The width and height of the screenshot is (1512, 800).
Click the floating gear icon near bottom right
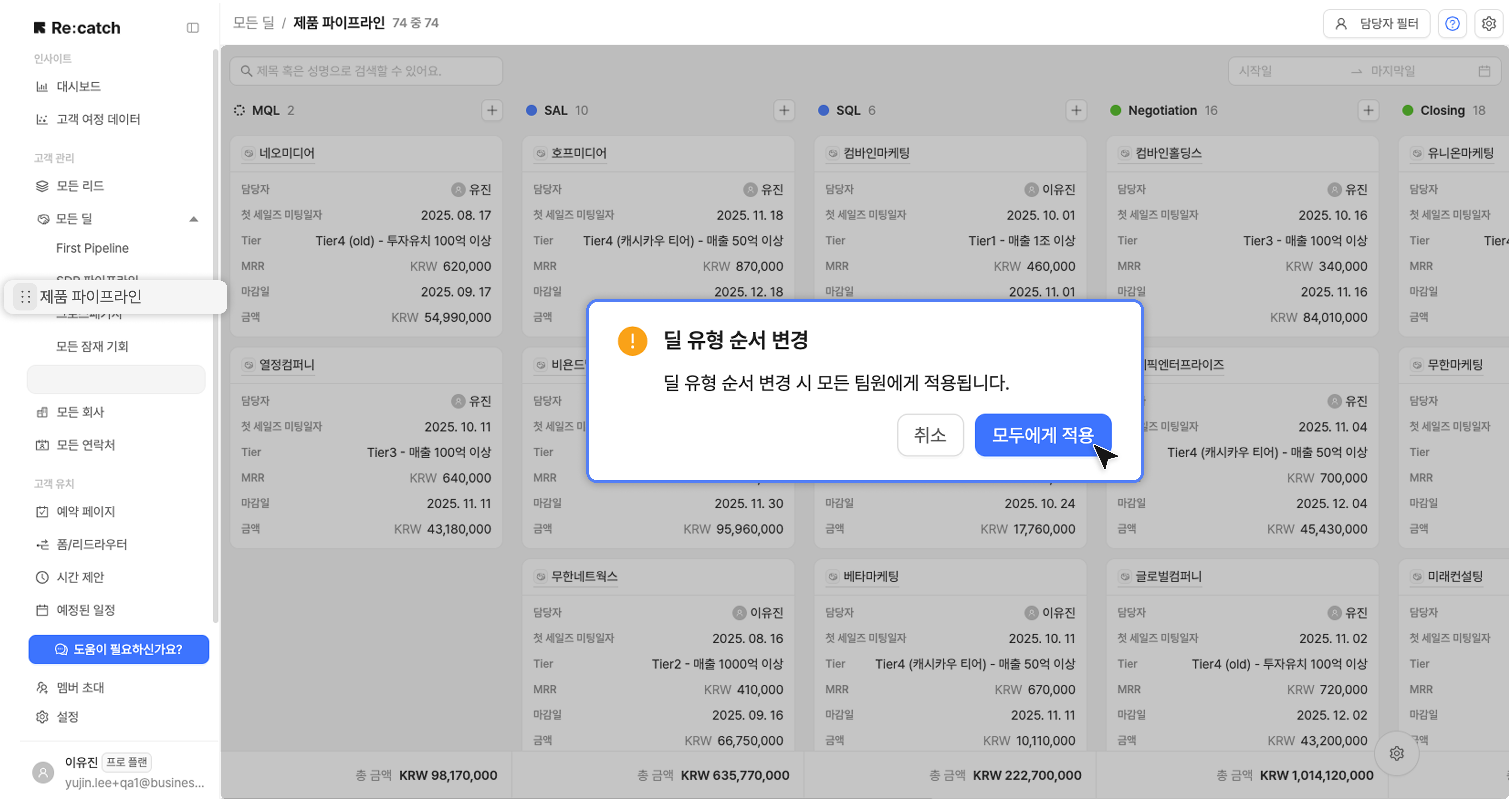1397,753
